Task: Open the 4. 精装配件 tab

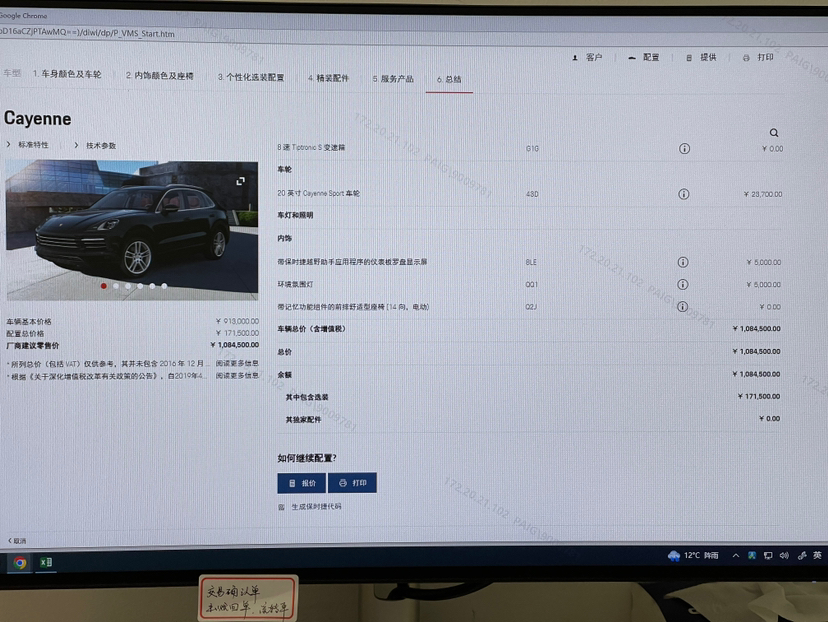Action: 328,78
